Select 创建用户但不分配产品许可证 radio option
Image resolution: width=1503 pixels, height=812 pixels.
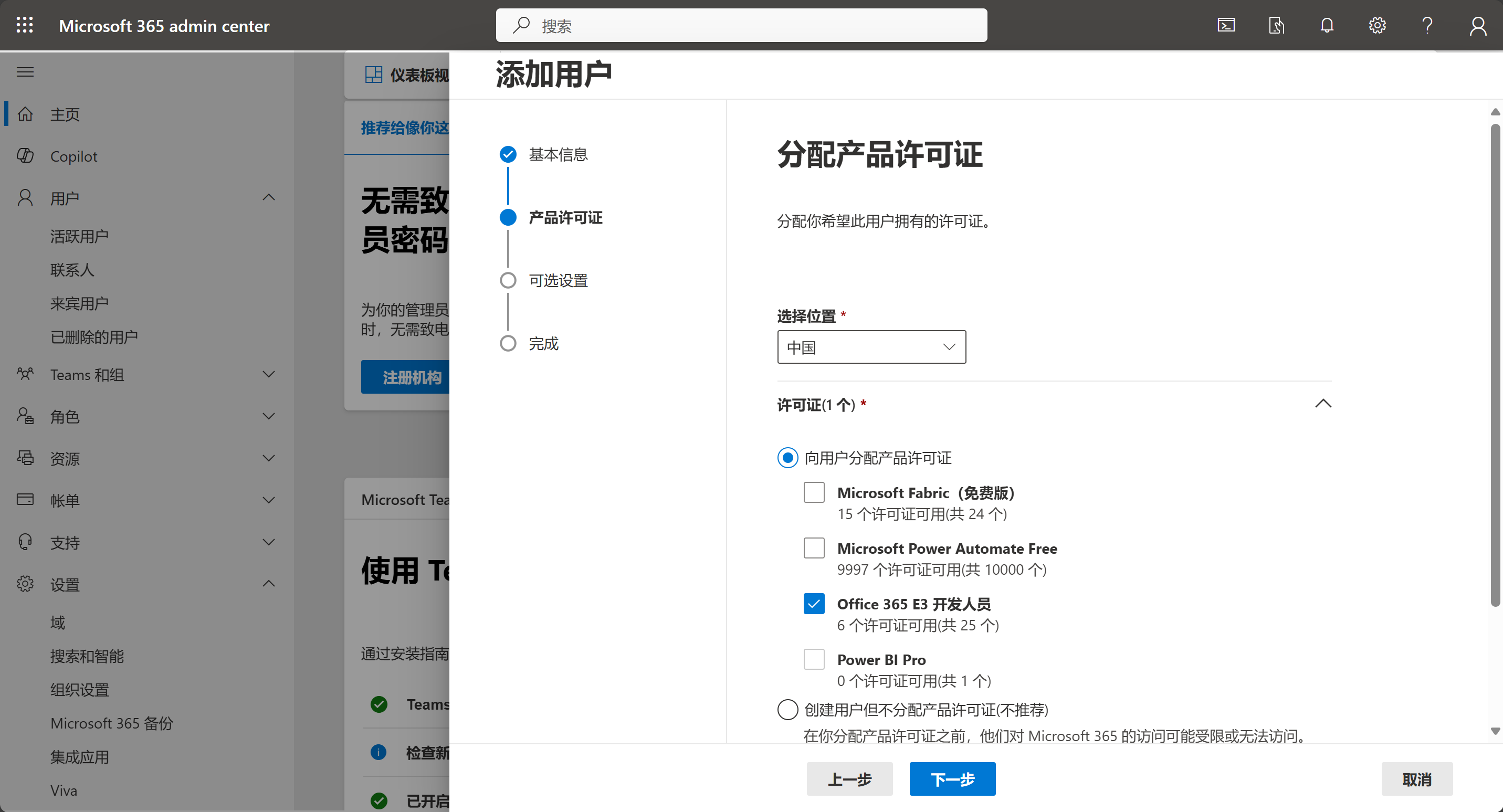tap(787, 710)
